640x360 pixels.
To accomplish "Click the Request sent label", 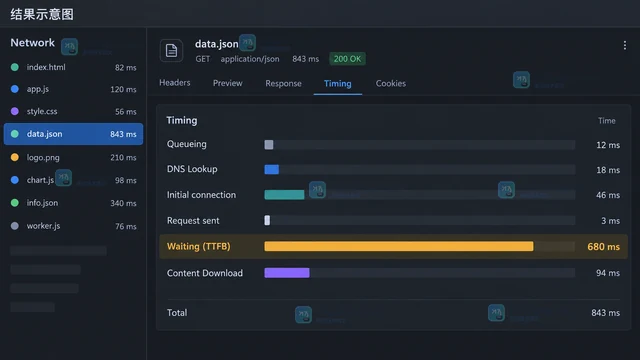I will tap(193, 220).
